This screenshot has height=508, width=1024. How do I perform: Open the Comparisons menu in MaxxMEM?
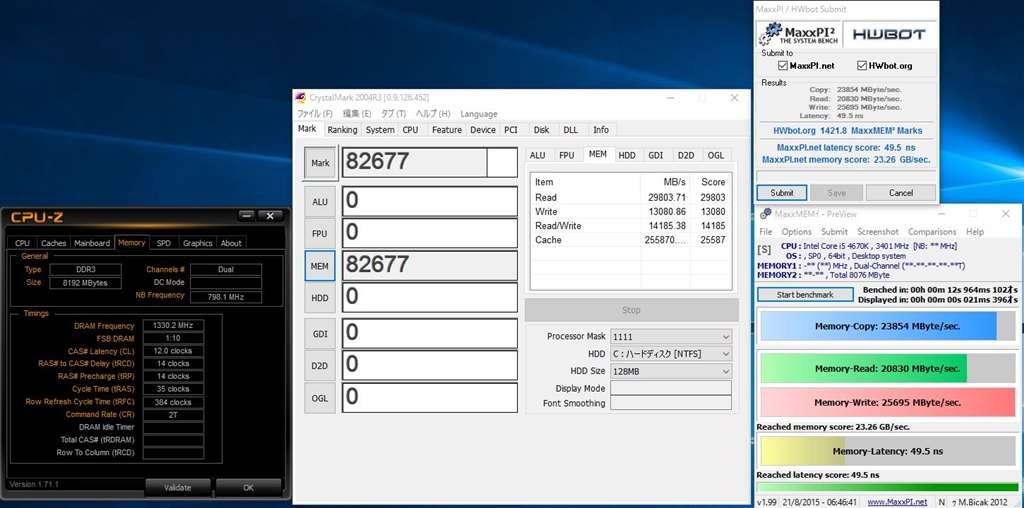point(931,232)
